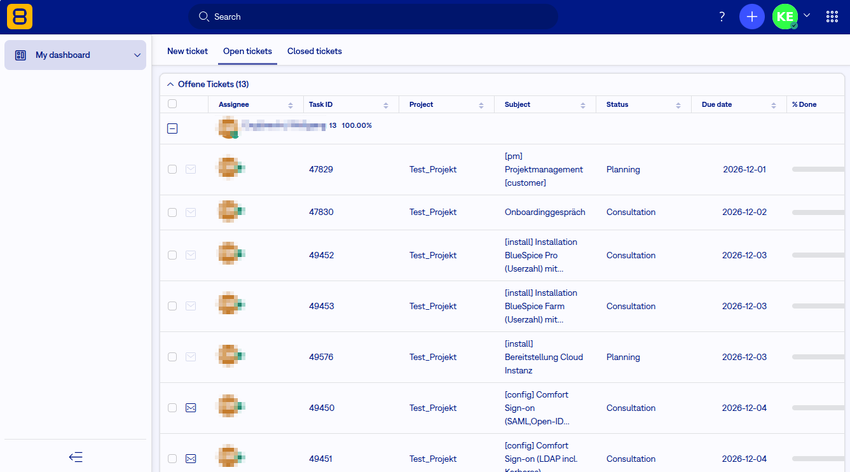Open the help question mark icon
The image size is (850, 472).
click(722, 17)
